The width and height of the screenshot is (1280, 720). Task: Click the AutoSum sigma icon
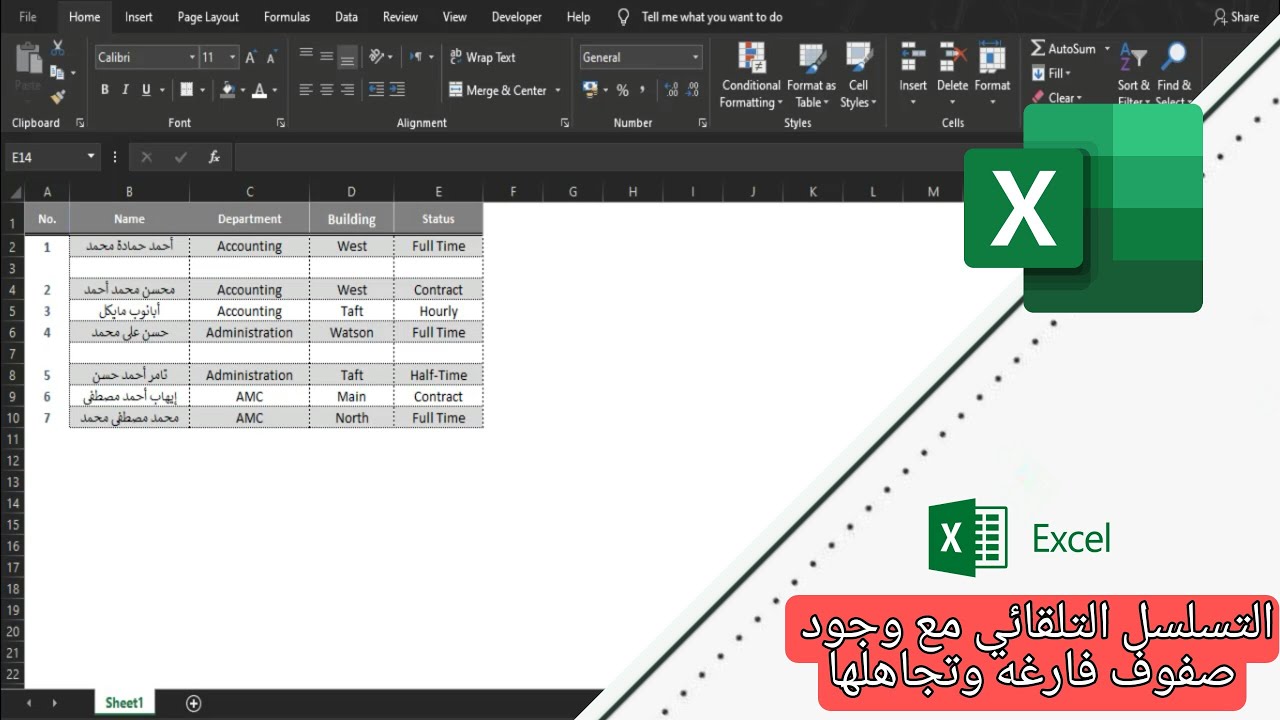[x=1038, y=48]
